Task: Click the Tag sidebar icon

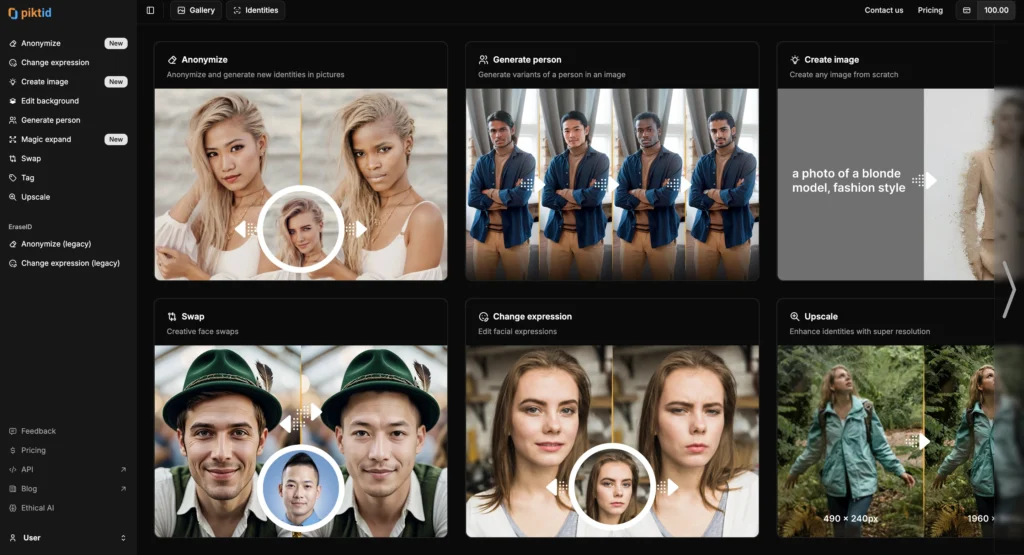Action: [12, 178]
